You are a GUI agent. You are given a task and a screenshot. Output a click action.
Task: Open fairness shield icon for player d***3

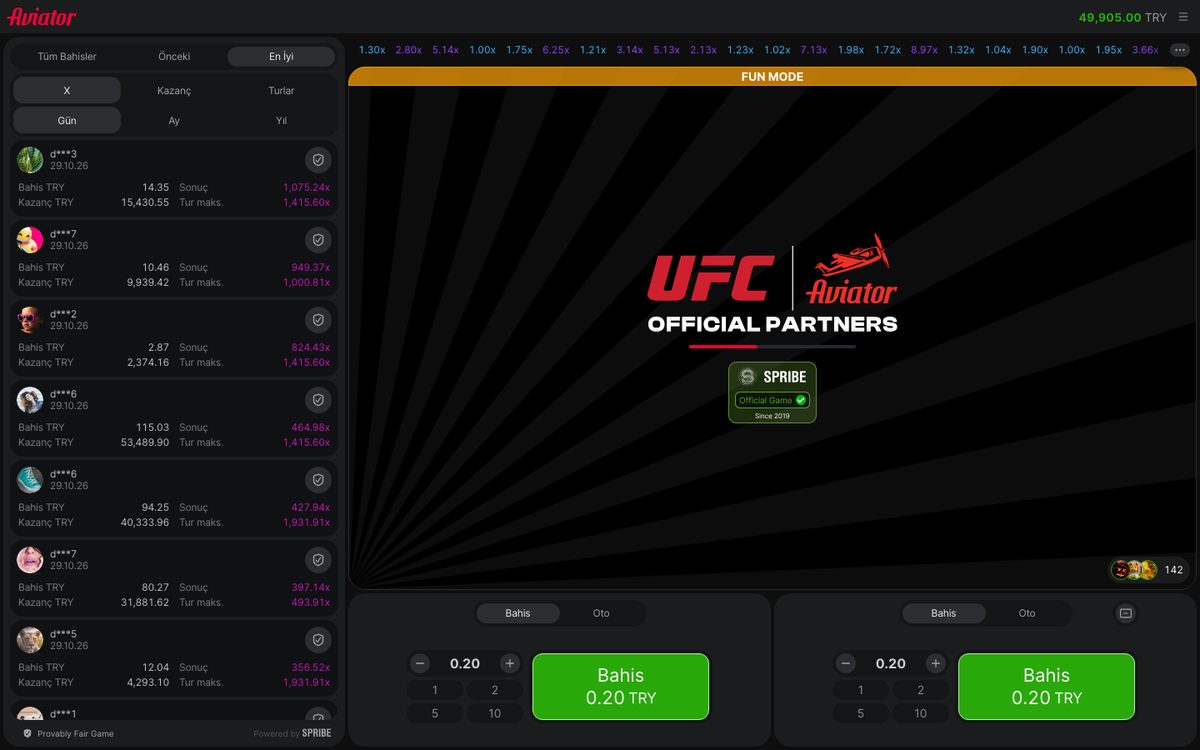pyautogui.click(x=318, y=160)
